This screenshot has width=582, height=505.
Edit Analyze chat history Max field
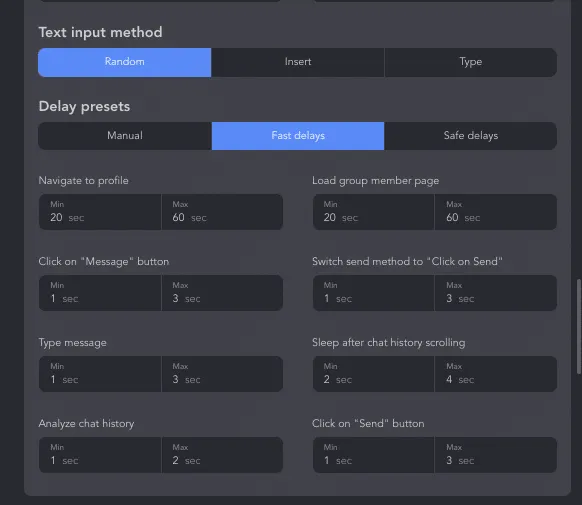pyautogui.click(x=222, y=455)
